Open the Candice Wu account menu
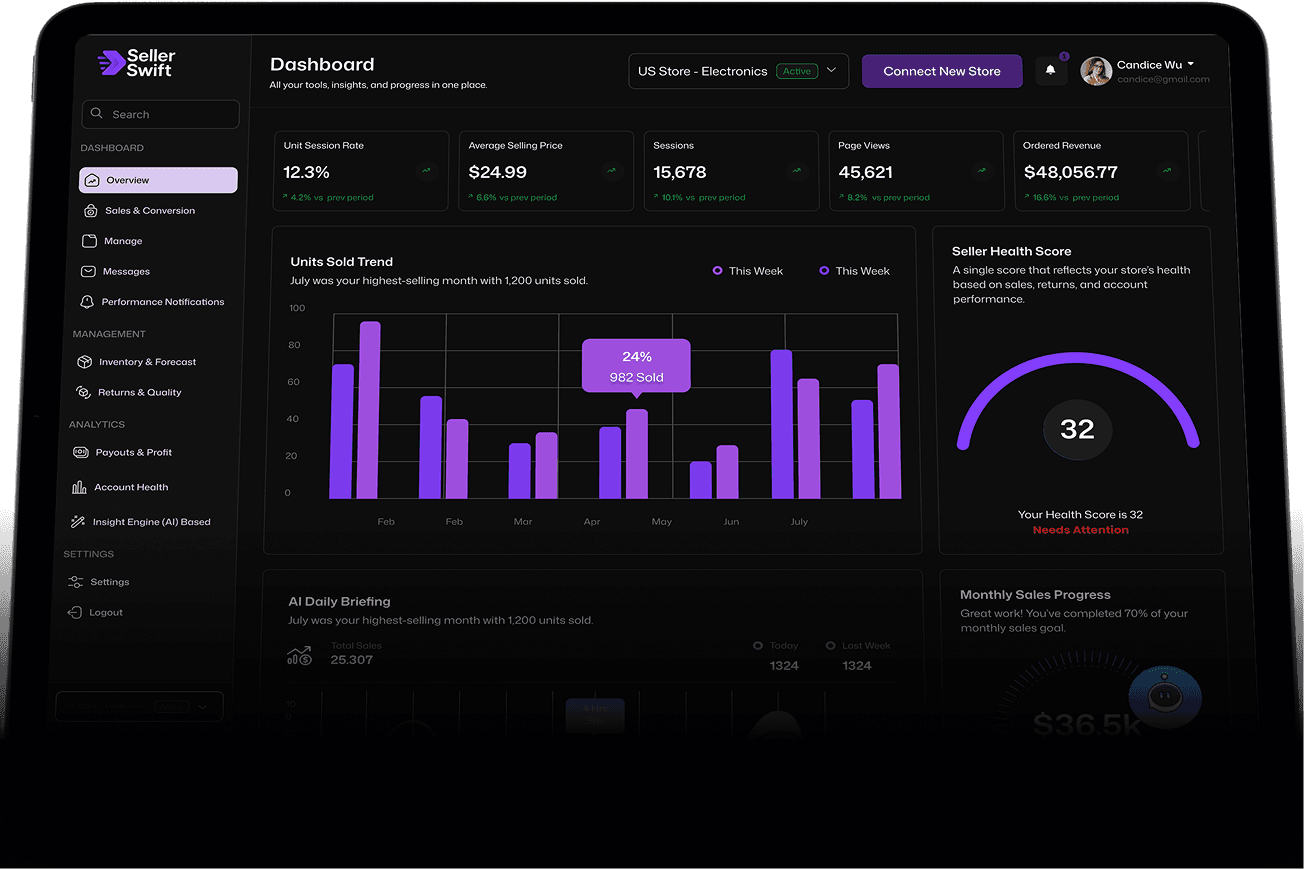1304x869 pixels. click(x=1148, y=64)
